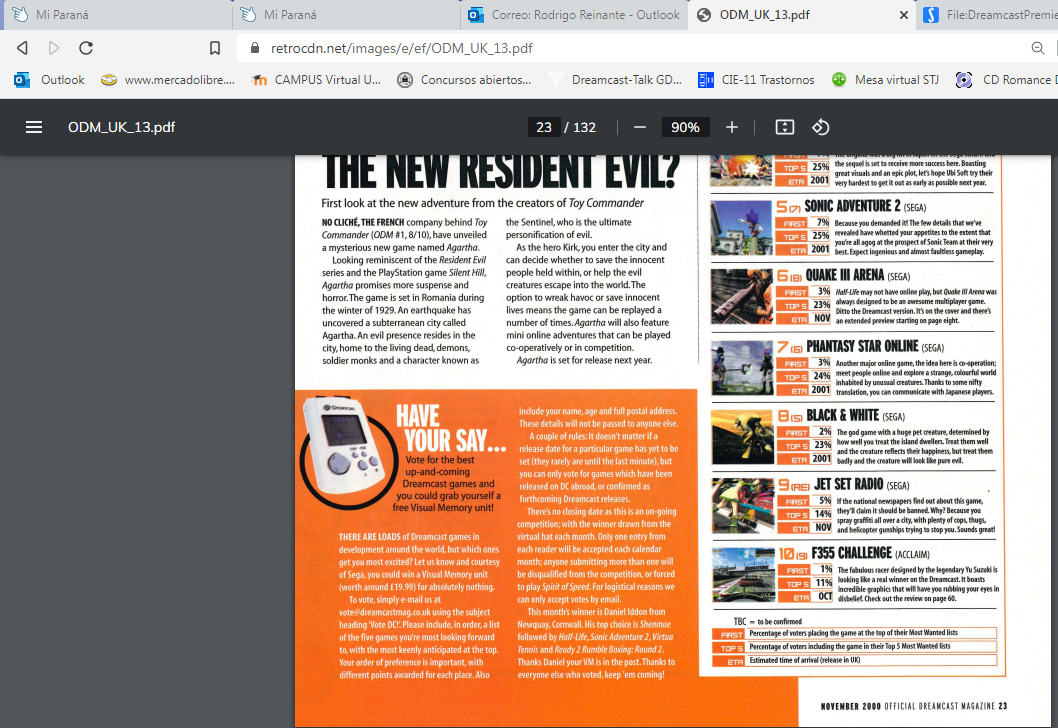
Task: Open the Mesa virtual STJ bookmark
Action: coord(885,80)
